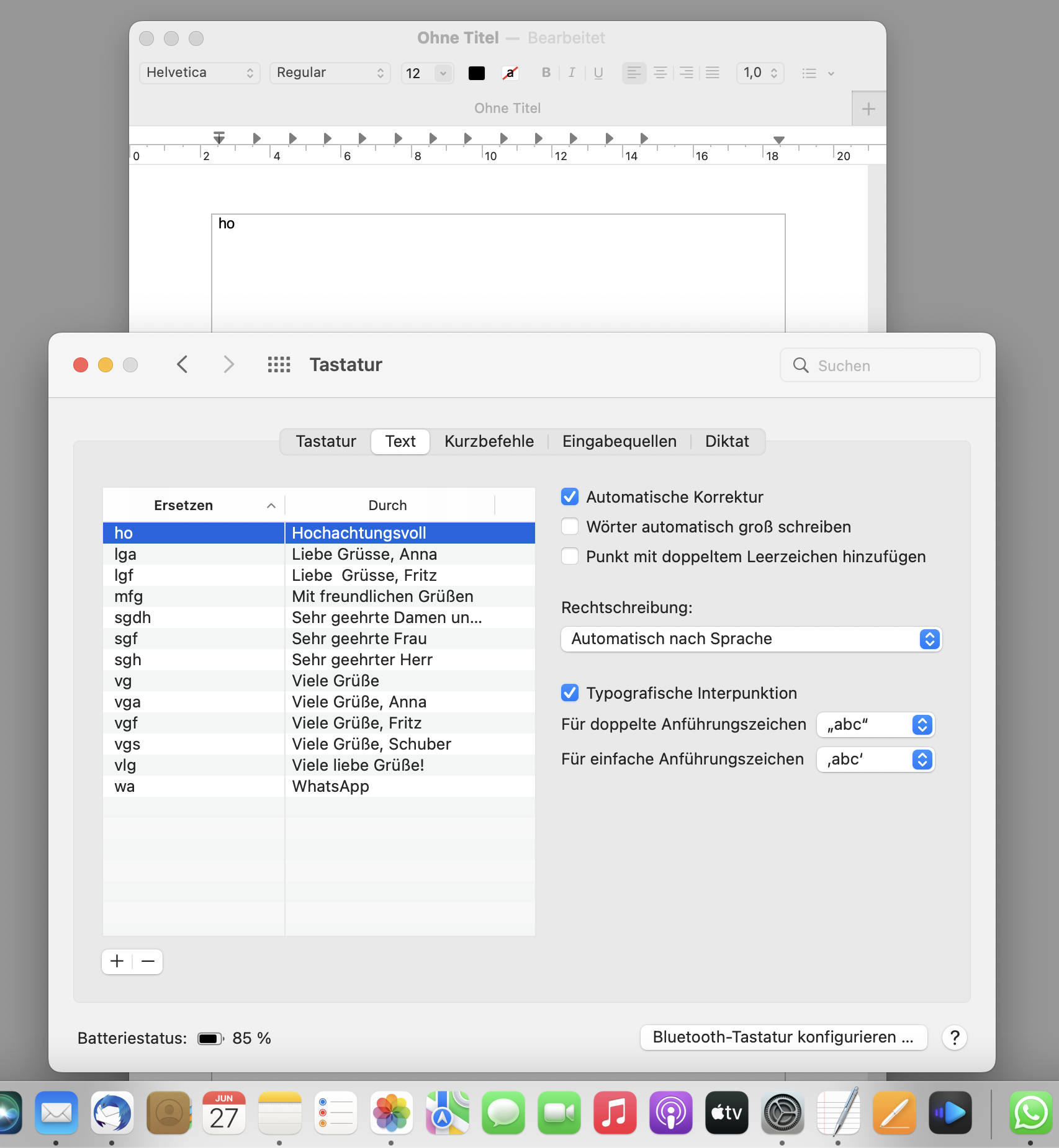Sort by the Ersetzen column header

coord(194,505)
